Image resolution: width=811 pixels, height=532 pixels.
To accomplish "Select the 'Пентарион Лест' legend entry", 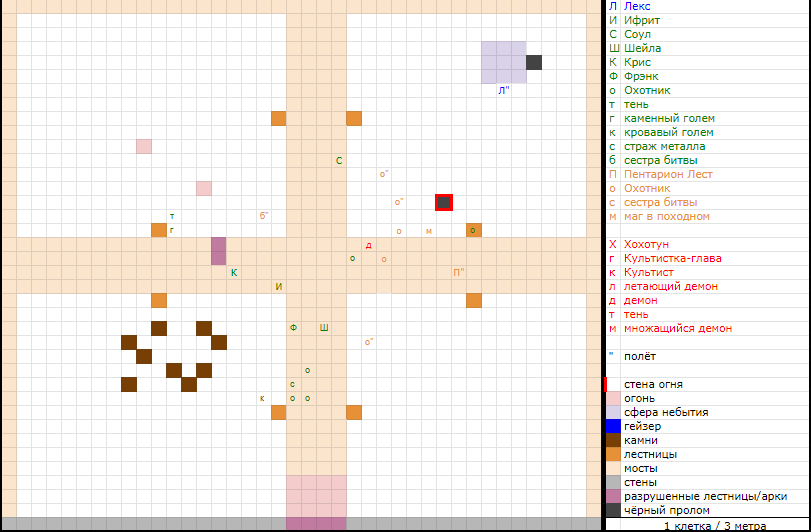I will [668, 174].
